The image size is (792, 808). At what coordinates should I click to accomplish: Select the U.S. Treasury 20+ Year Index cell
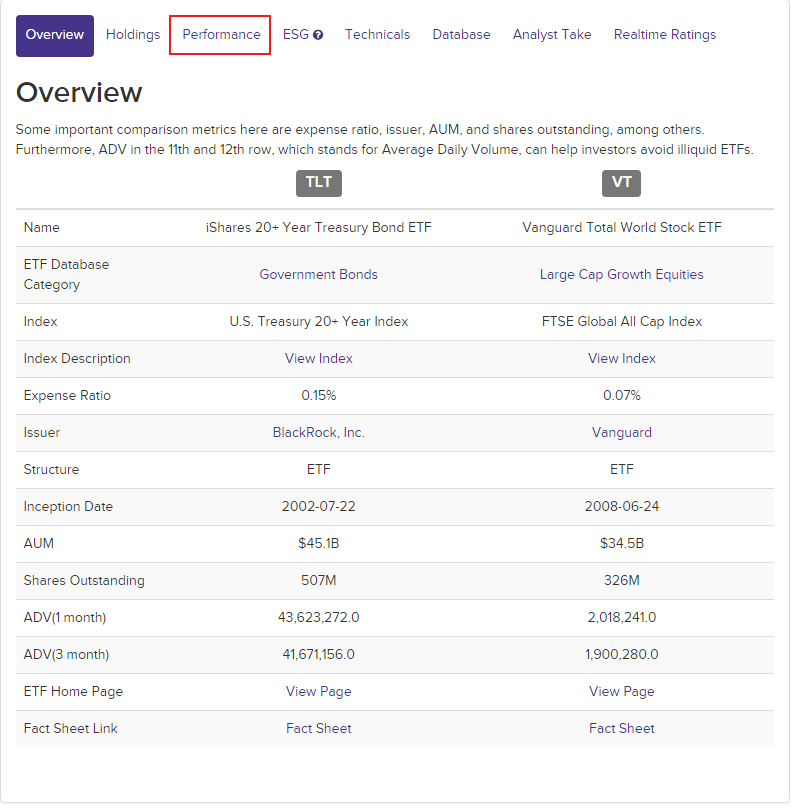point(319,322)
